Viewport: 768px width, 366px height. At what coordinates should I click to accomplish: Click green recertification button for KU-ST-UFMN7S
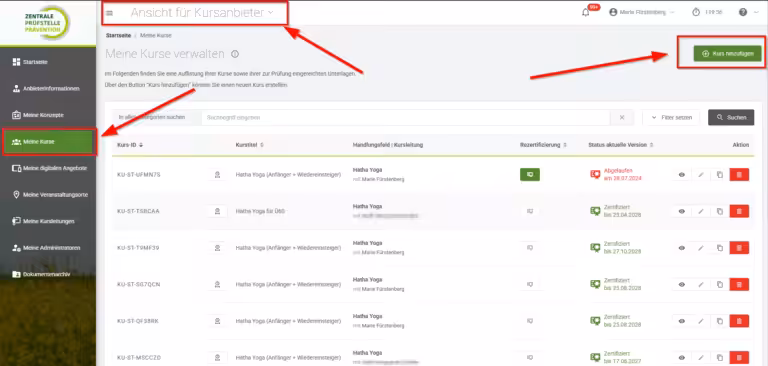tap(529, 174)
